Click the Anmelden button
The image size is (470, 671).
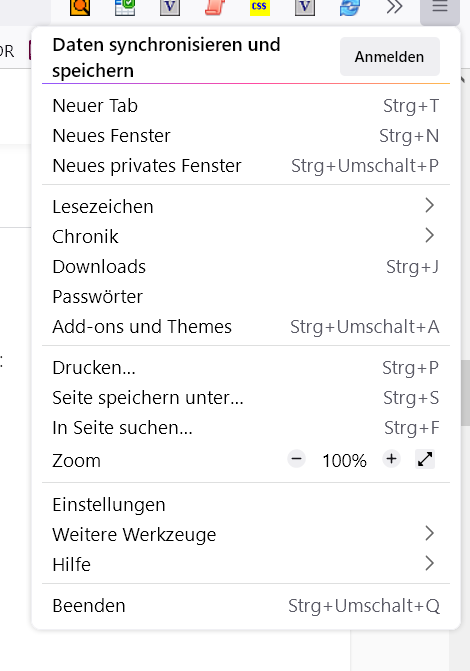[x=390, y=56]
